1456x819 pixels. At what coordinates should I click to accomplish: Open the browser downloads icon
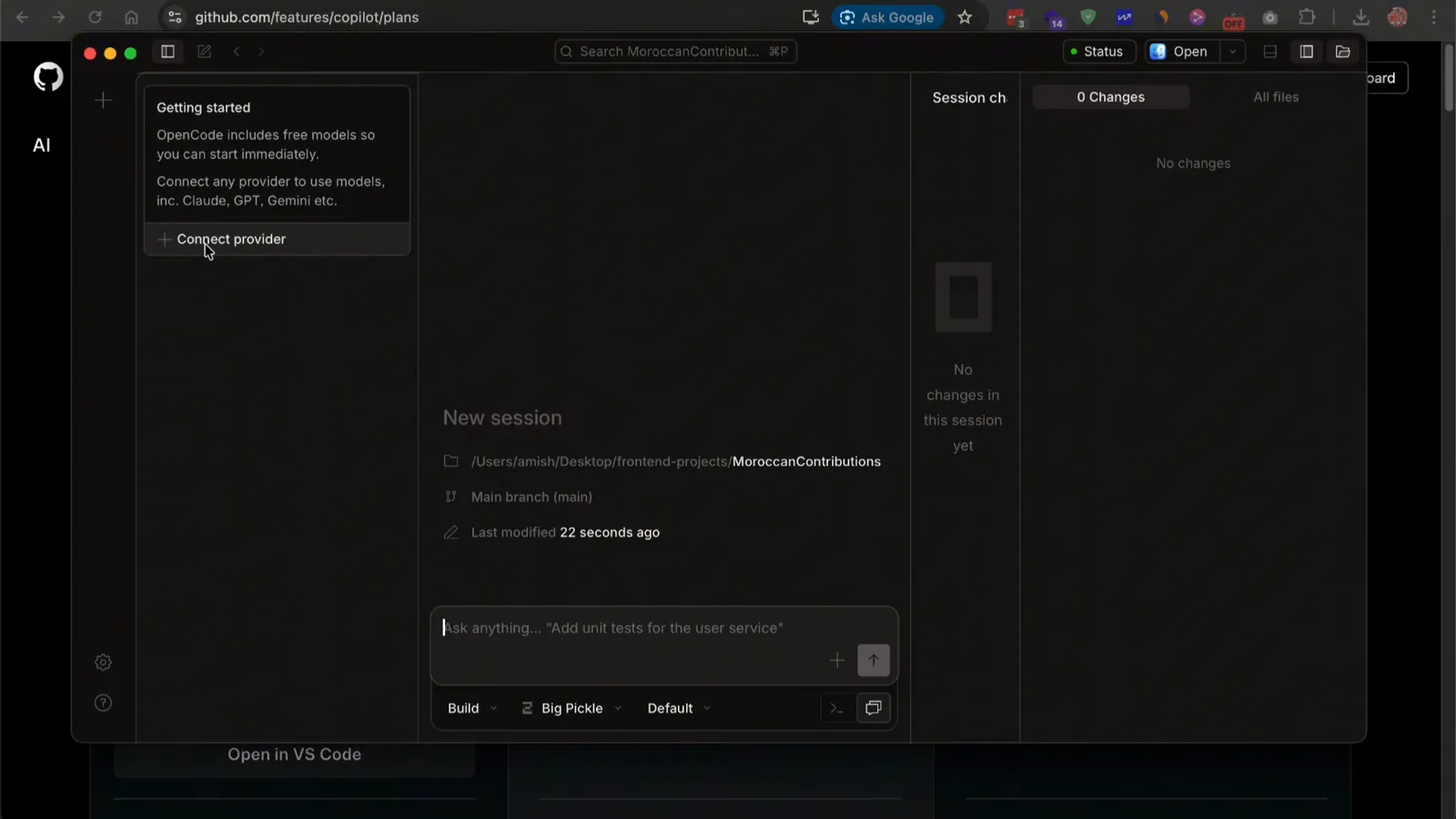pos(1360,17)
